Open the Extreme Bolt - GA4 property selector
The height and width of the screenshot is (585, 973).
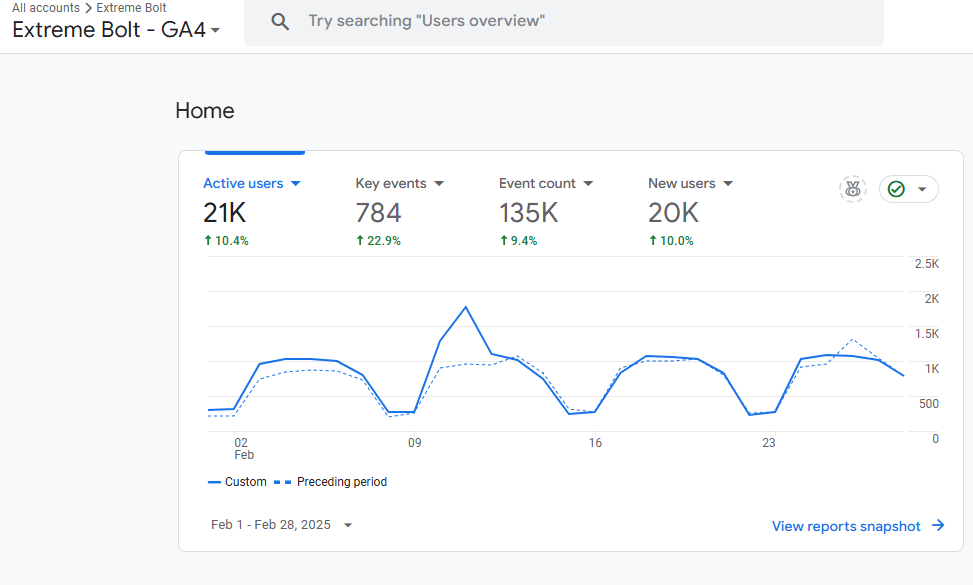(x=116, y=30)
